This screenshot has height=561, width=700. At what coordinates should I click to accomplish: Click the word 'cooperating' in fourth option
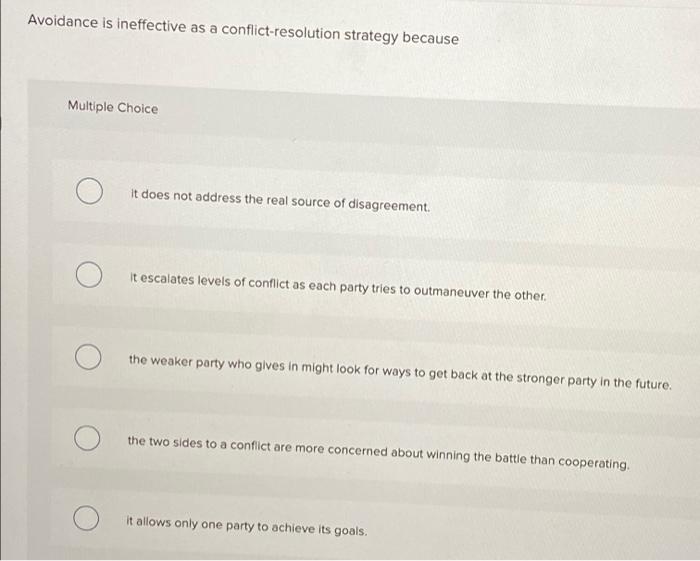594,463
